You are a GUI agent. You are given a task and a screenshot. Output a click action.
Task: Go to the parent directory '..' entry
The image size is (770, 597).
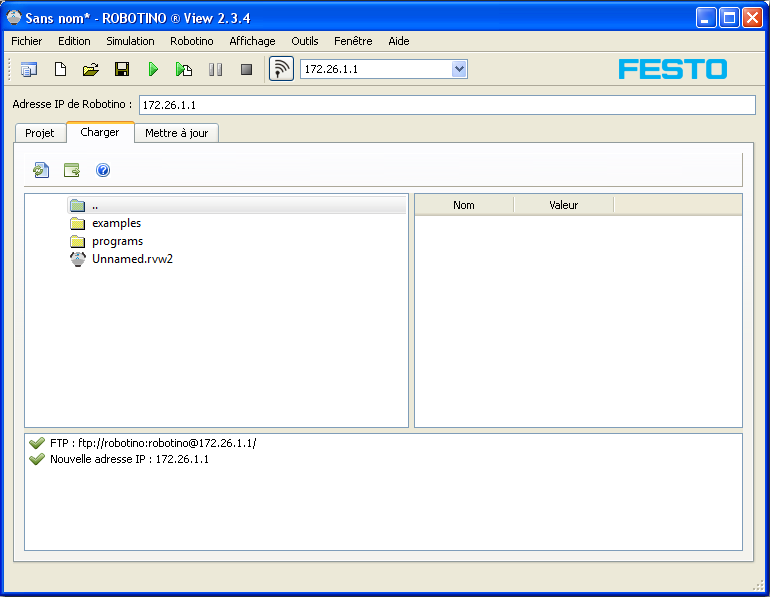click(x=237, y=205)
